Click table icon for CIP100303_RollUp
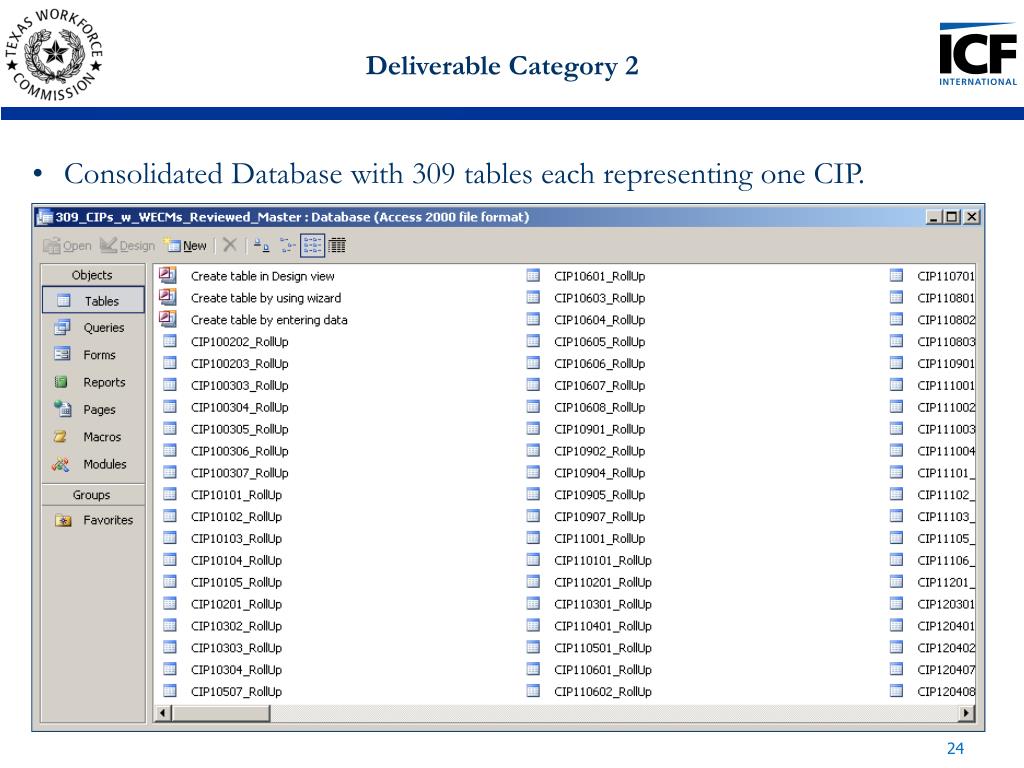This screenshot has height=768, width=1024. click(170, 385)
